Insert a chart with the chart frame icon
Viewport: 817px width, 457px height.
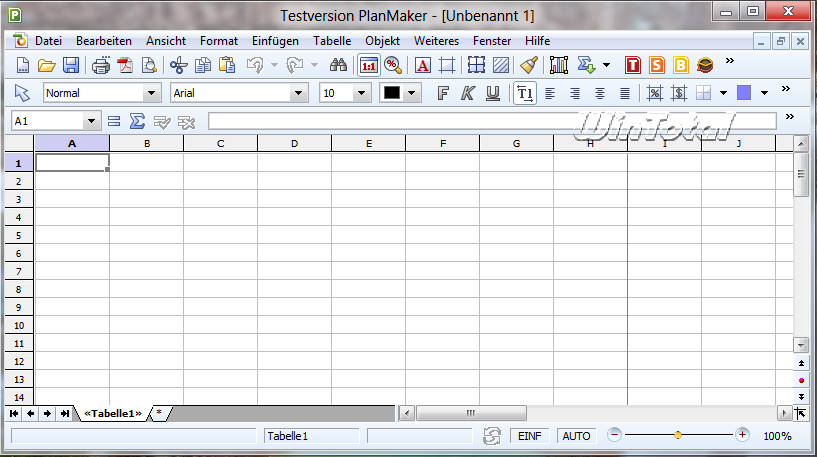559,65
